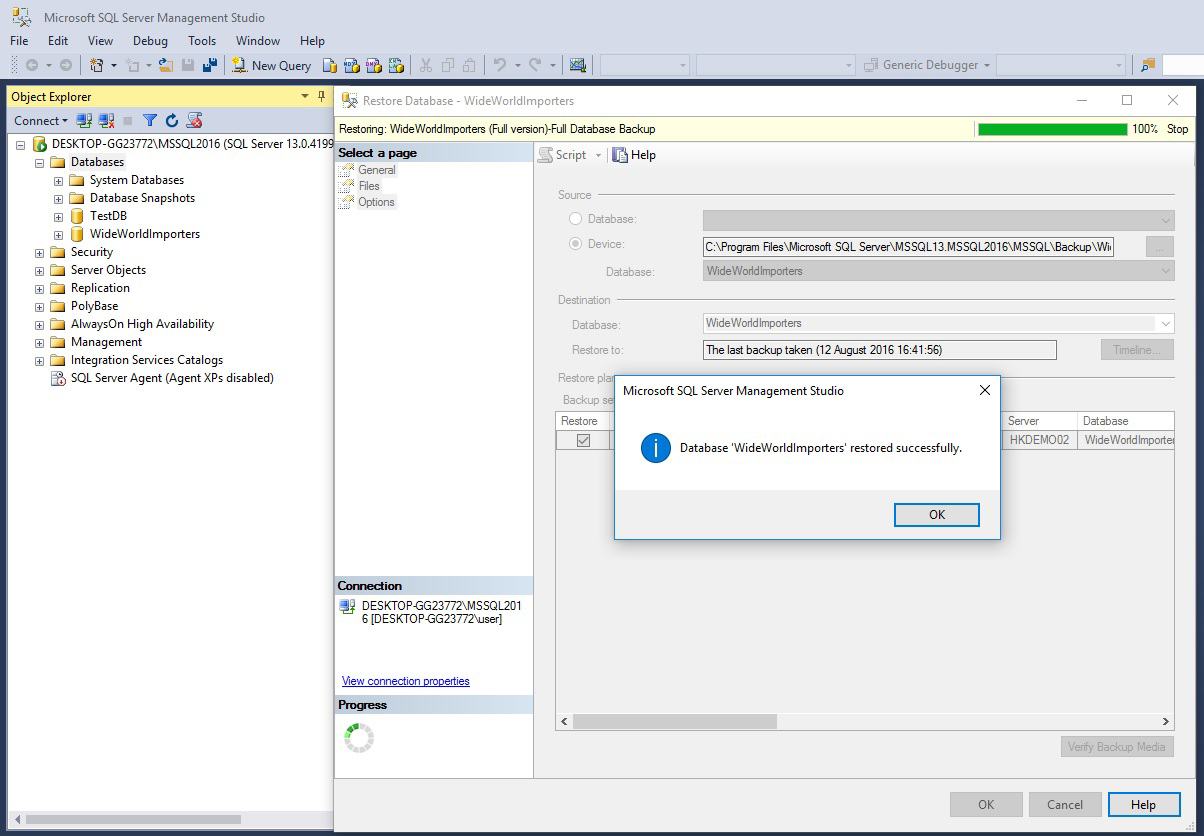This screenshot has width=1204, height=836.
Task: Click the Help button at dialog bottom
Action: pyautogui.click(x=1143, y=804)
